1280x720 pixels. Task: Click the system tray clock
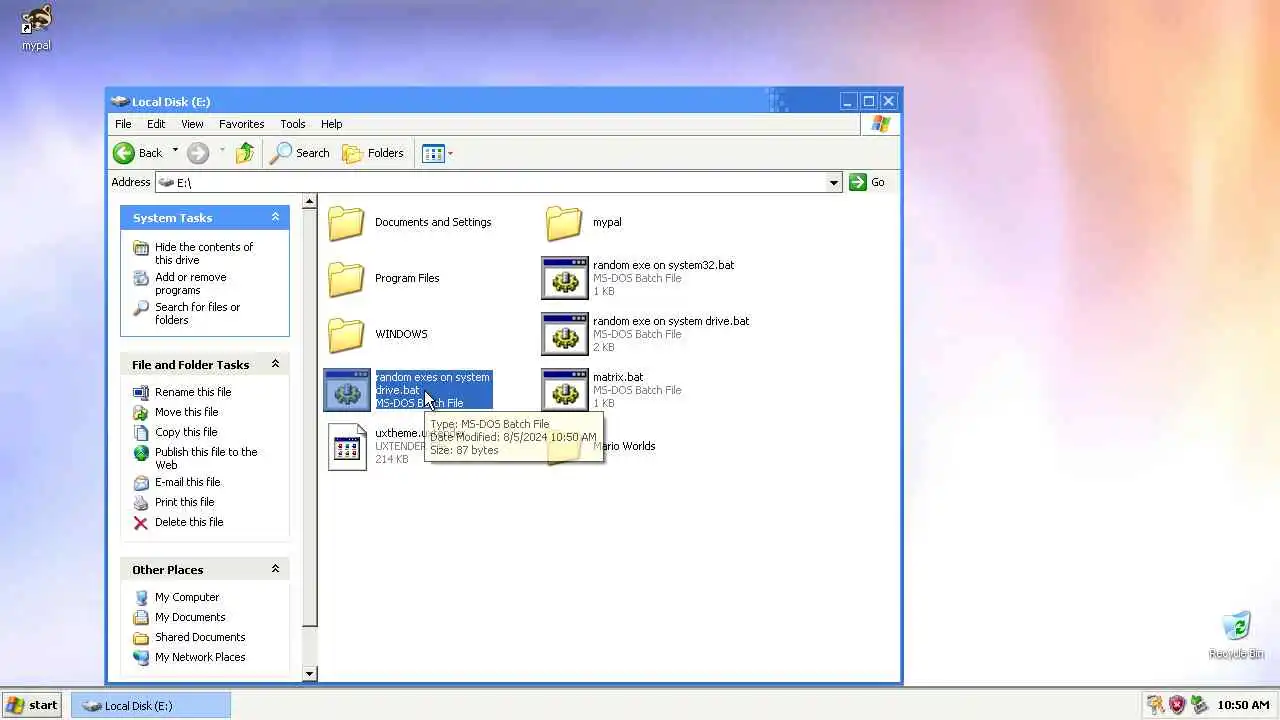(x=1243, y=705)
